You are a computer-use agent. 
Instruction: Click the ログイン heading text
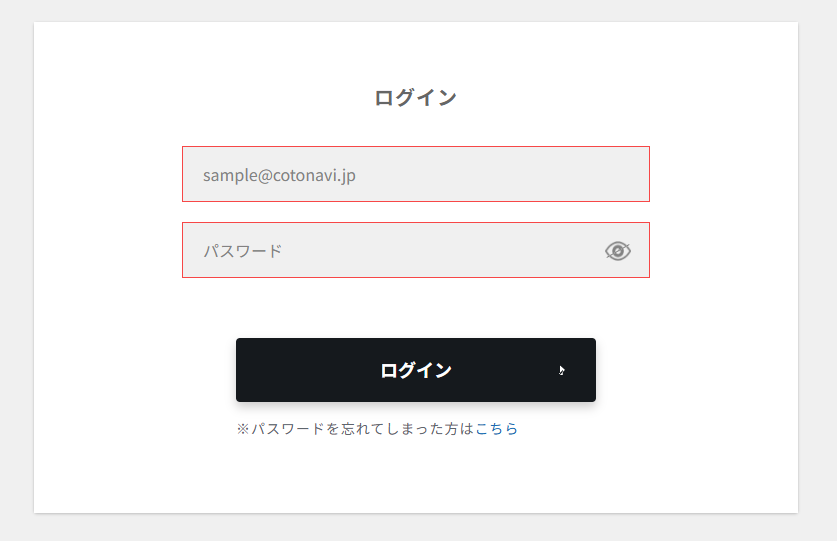(x=415, y=98)
